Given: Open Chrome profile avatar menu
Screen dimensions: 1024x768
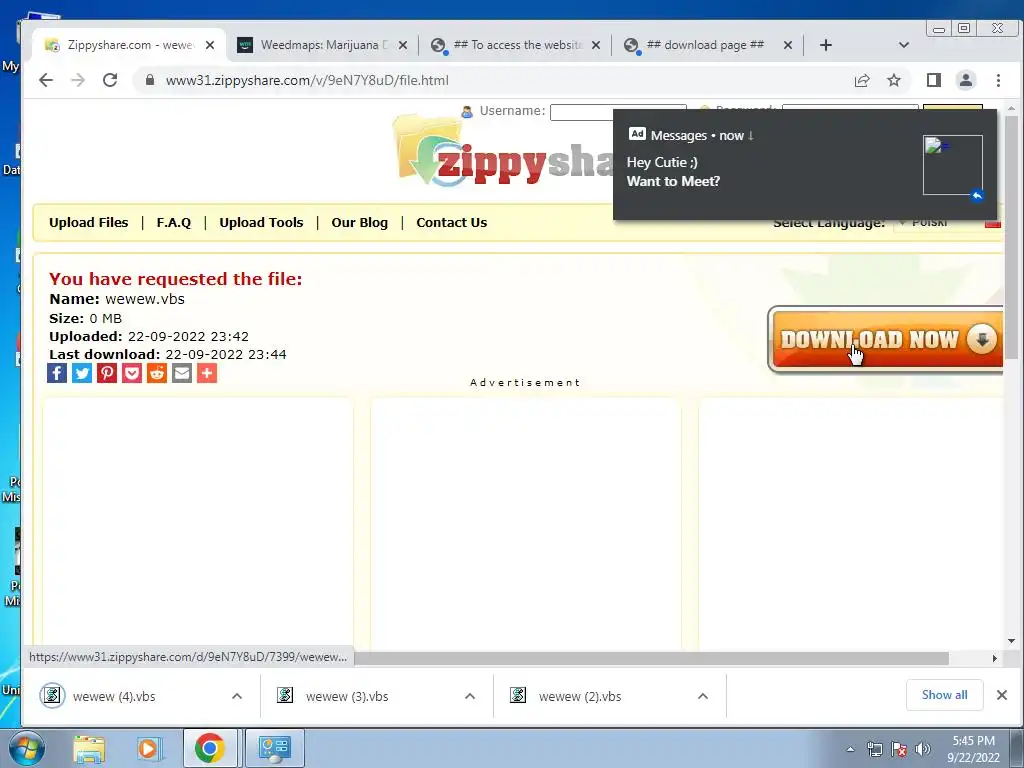Looking at the screenshot, I should (x=965, y=80).
